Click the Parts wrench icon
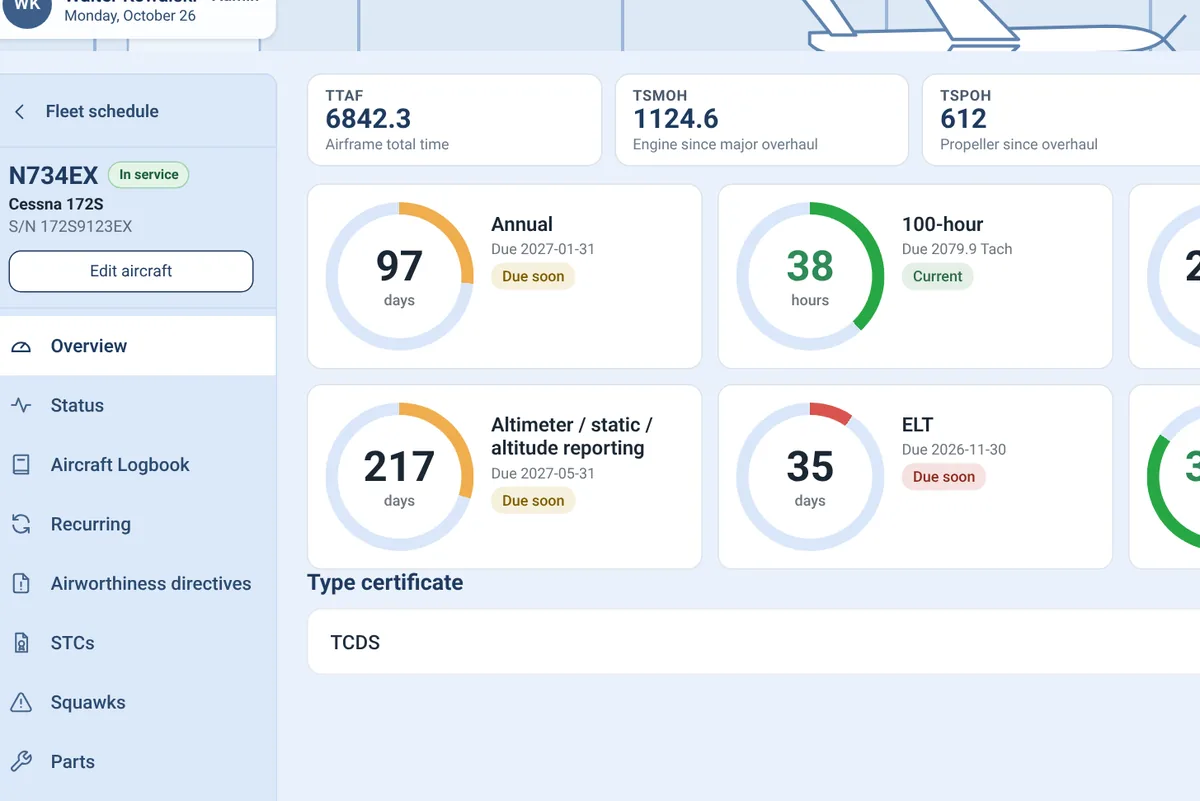Image resolution: width=1200 pixels, height=801 pixels. (21, 762)
